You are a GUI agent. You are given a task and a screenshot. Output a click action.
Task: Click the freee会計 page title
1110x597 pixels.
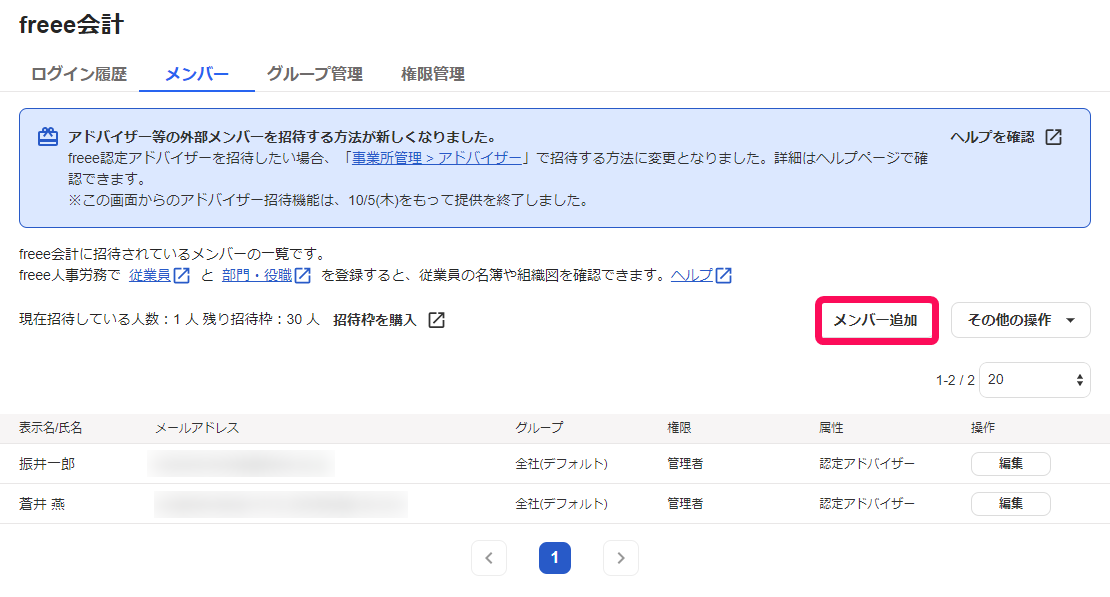[x=71, y=25]
